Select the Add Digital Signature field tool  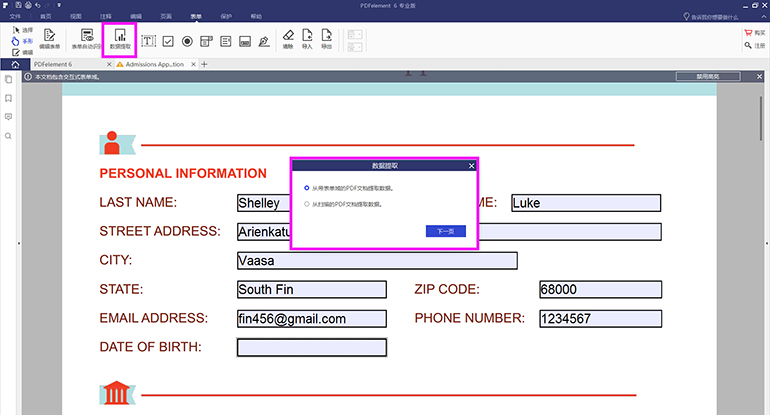click(264, 41)
